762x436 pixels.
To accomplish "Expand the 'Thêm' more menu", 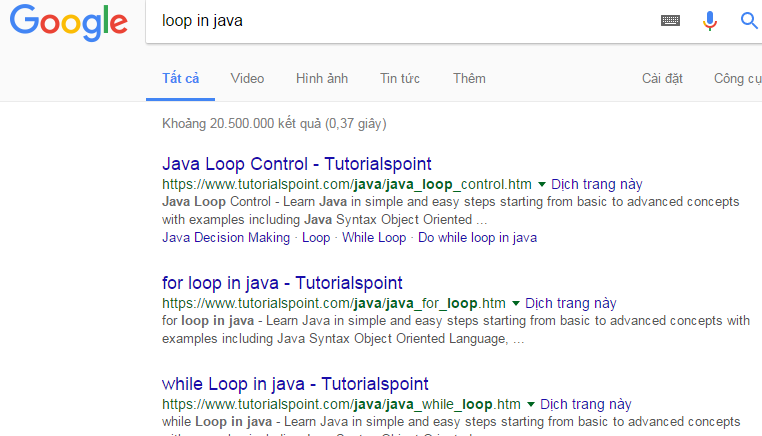I will (469, 78).
